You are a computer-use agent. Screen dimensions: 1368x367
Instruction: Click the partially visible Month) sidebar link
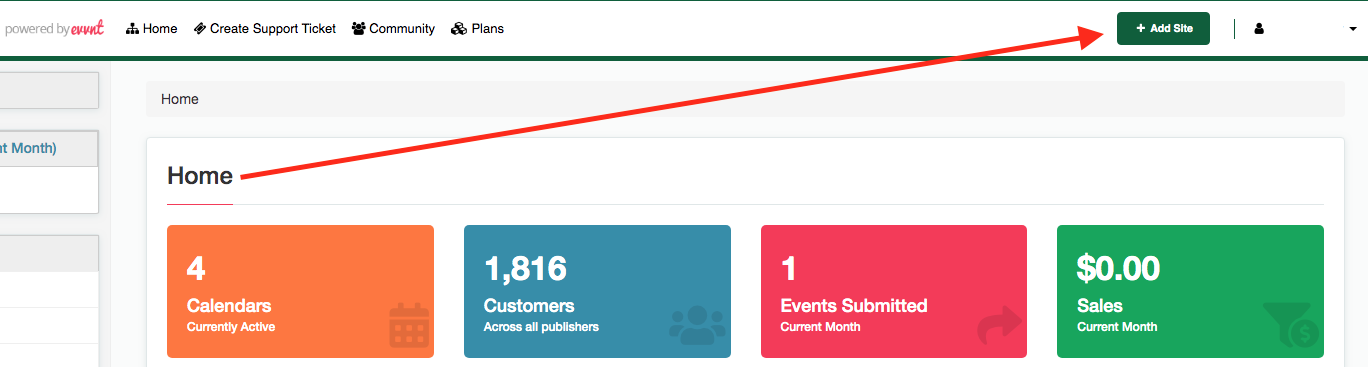28,148
